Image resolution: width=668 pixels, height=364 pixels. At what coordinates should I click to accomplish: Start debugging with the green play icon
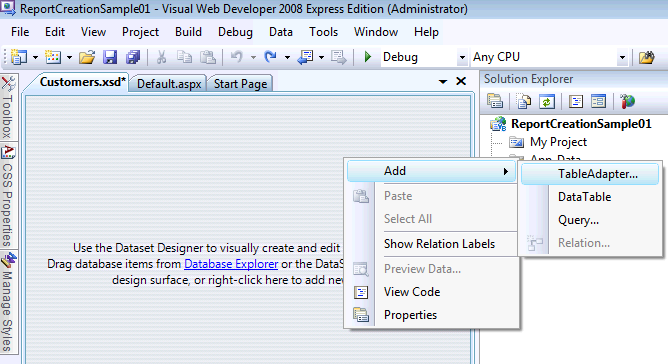[368, 57]
